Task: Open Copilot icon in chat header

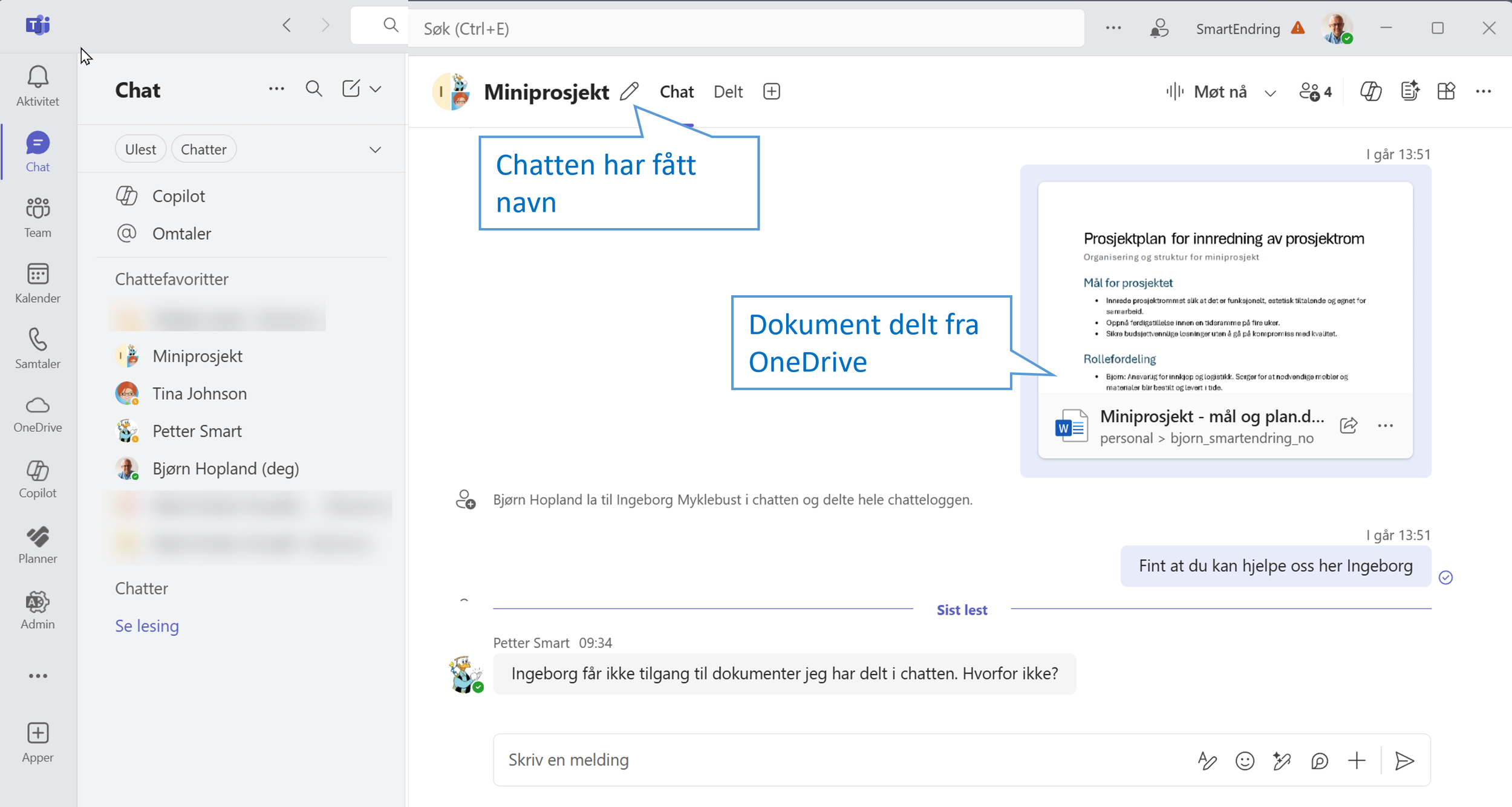Action: click(1370, 91)
